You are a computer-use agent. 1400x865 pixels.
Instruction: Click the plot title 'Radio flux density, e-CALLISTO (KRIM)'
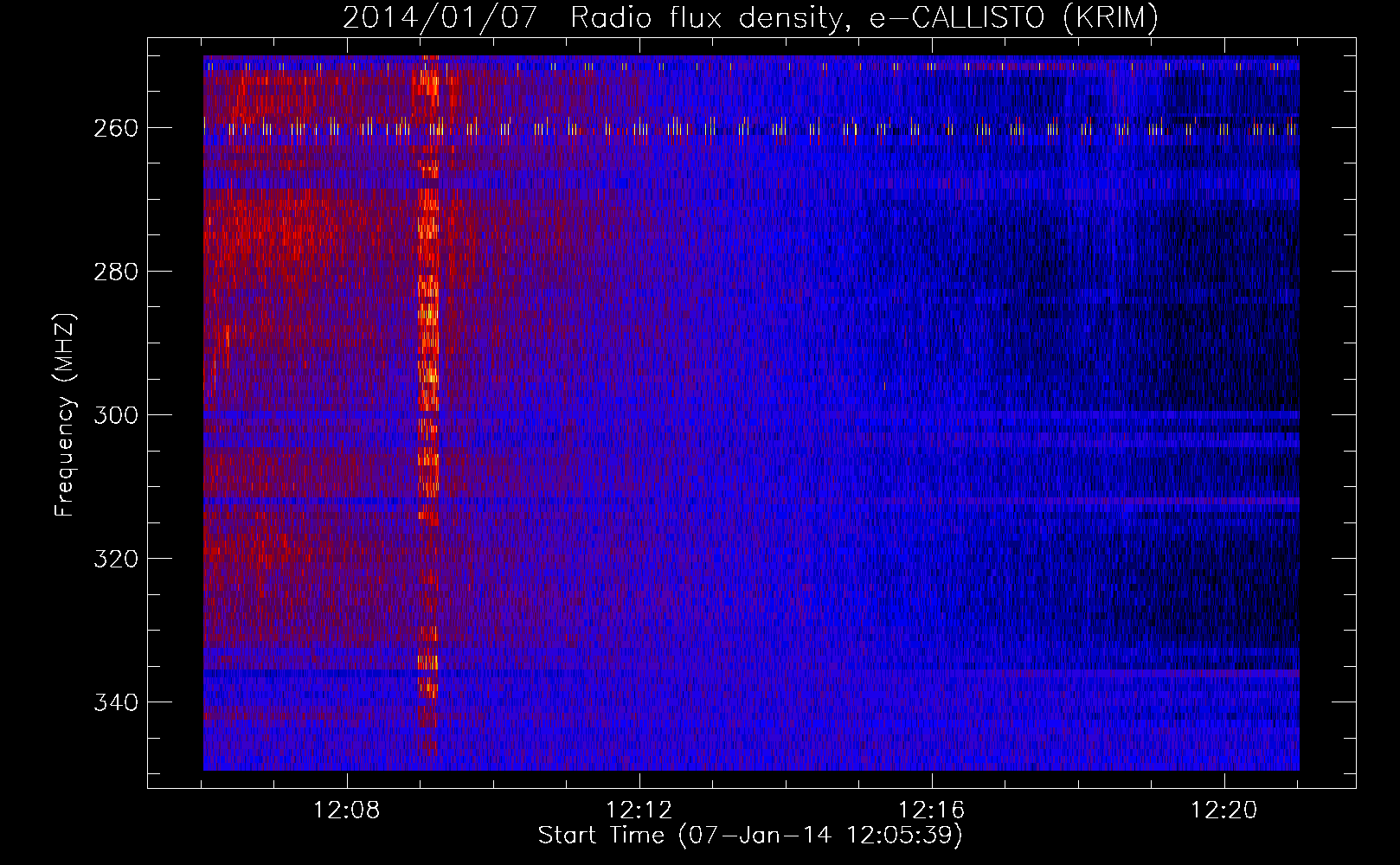864,18
